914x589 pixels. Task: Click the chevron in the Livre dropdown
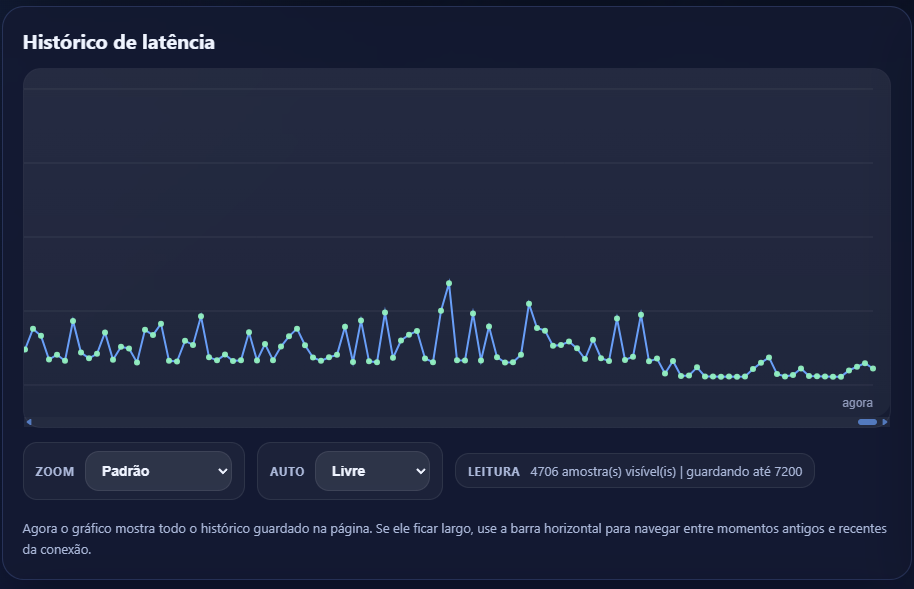point(420,471)
